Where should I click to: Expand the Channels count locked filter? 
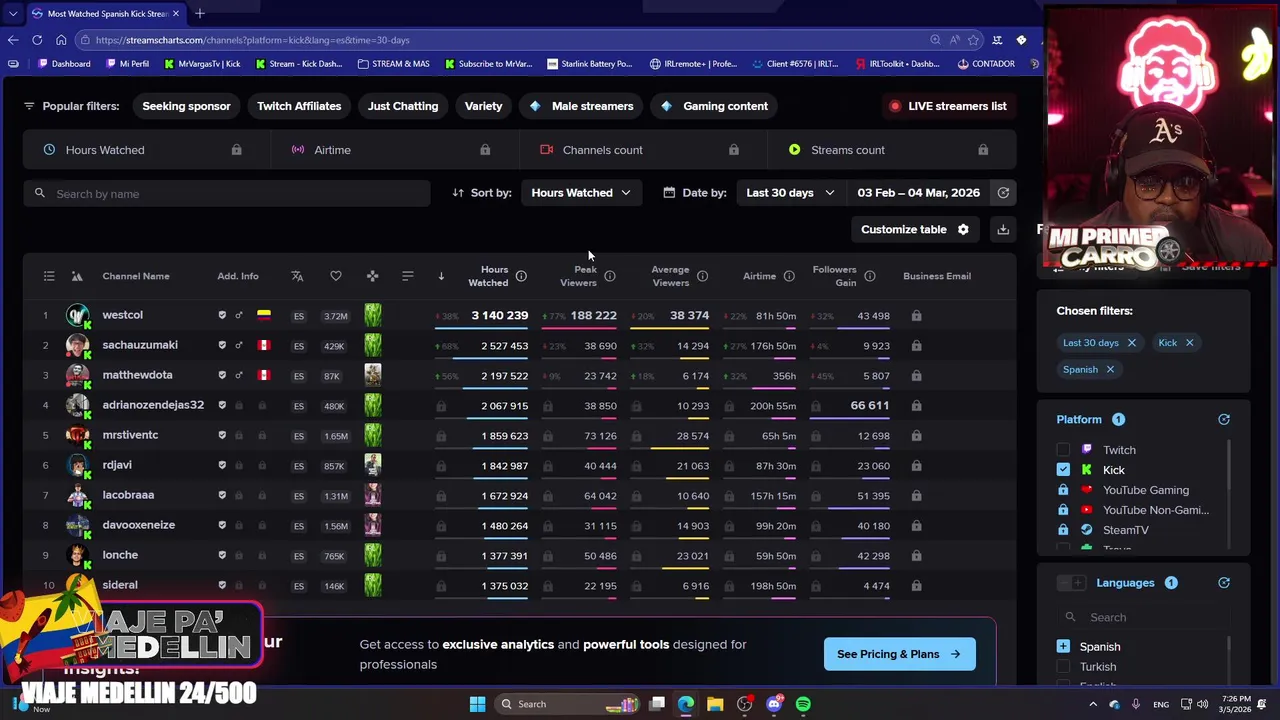pos(643,150)
